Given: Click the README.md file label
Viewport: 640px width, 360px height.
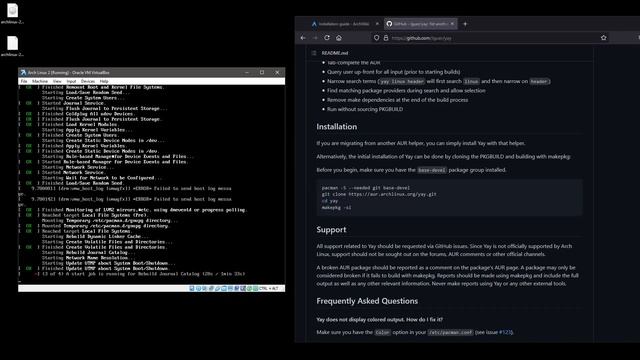Looking at the screenshot, I should (335, 53).
